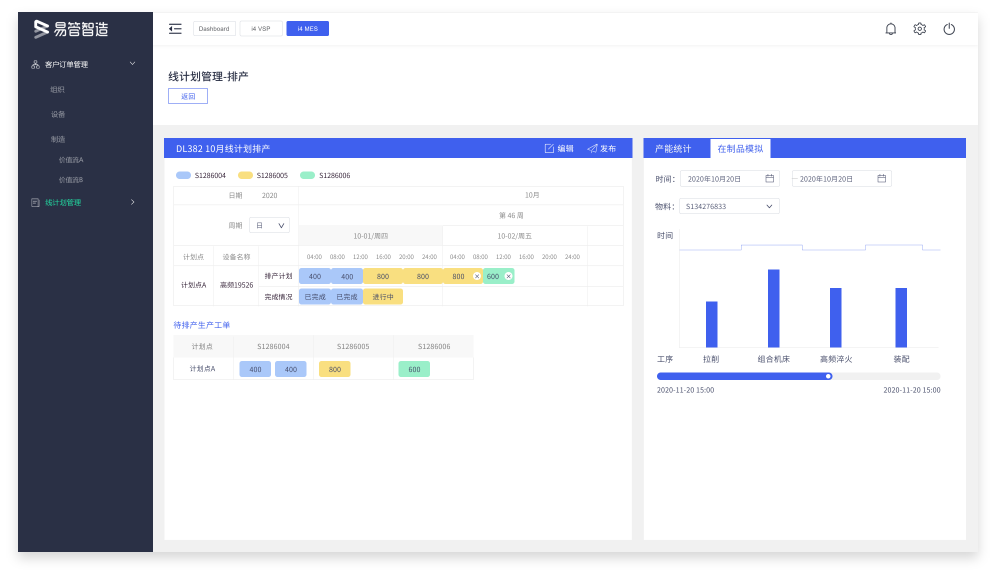Image resolution: width=996 pixels, height=576 pixels.
Task: Open 制造 in the sidebar
Action: 58,139
